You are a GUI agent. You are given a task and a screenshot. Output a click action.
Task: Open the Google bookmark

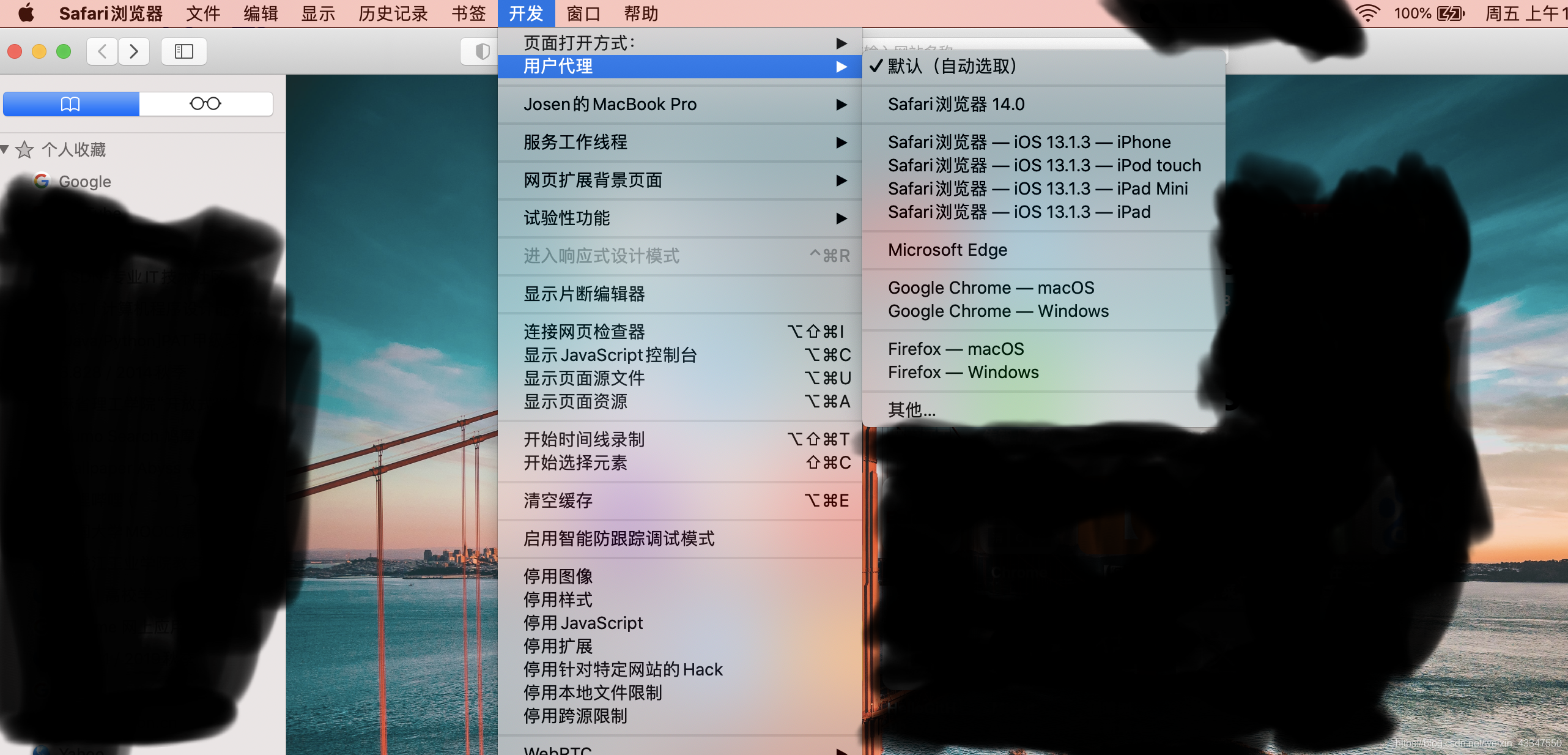click(84, 181)
